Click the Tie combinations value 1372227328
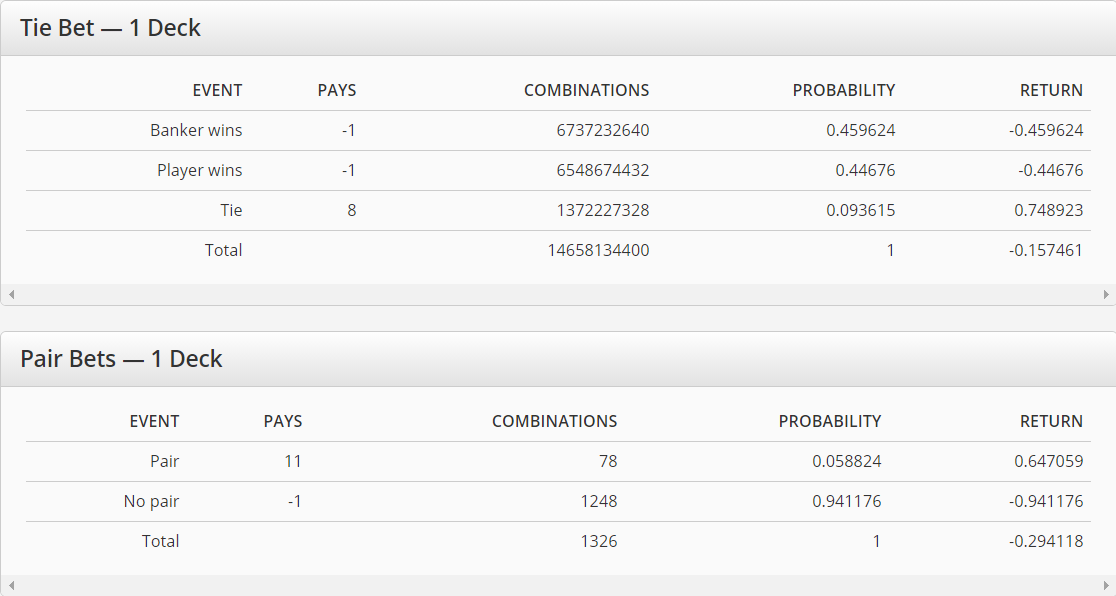 (x=602, y=210)
